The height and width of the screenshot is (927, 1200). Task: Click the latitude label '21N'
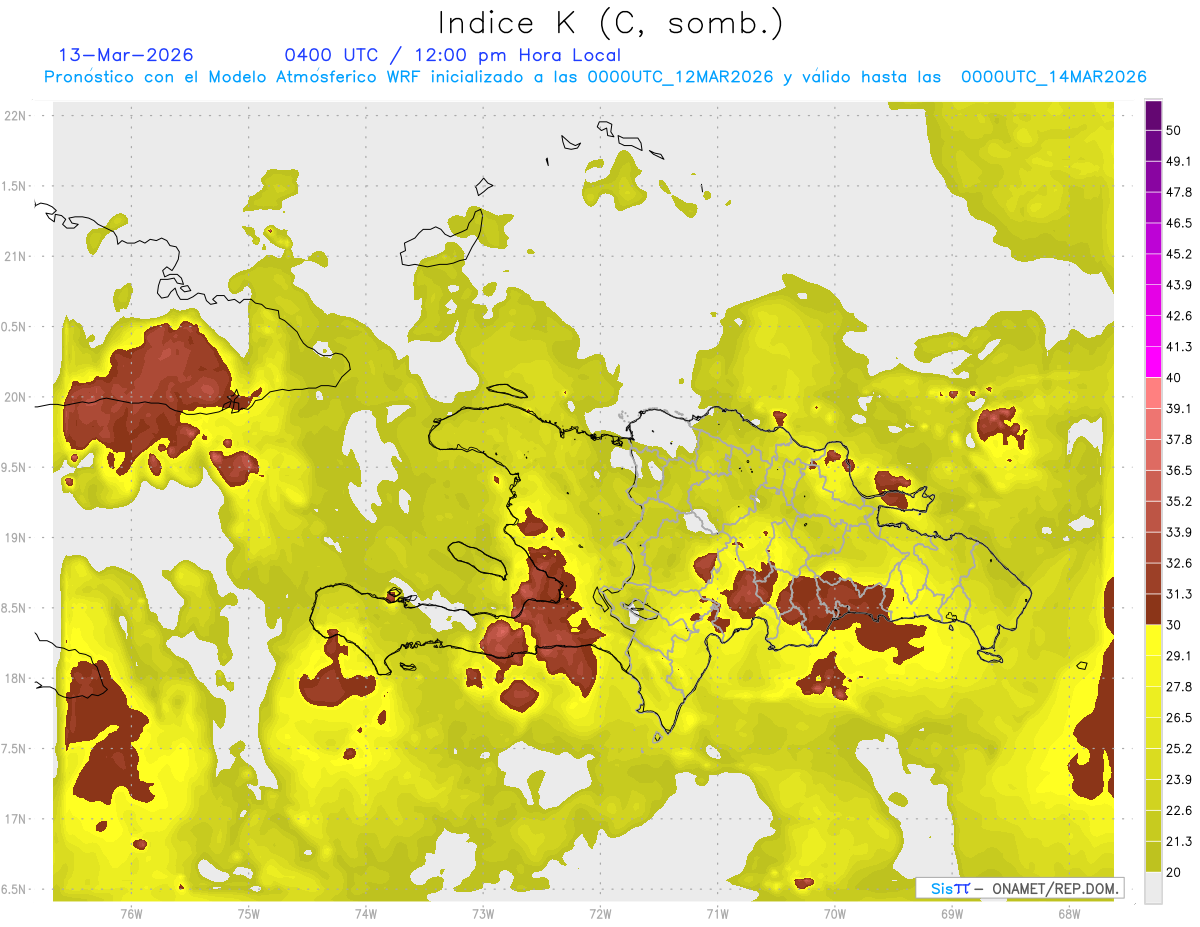(x=15, y=257)
